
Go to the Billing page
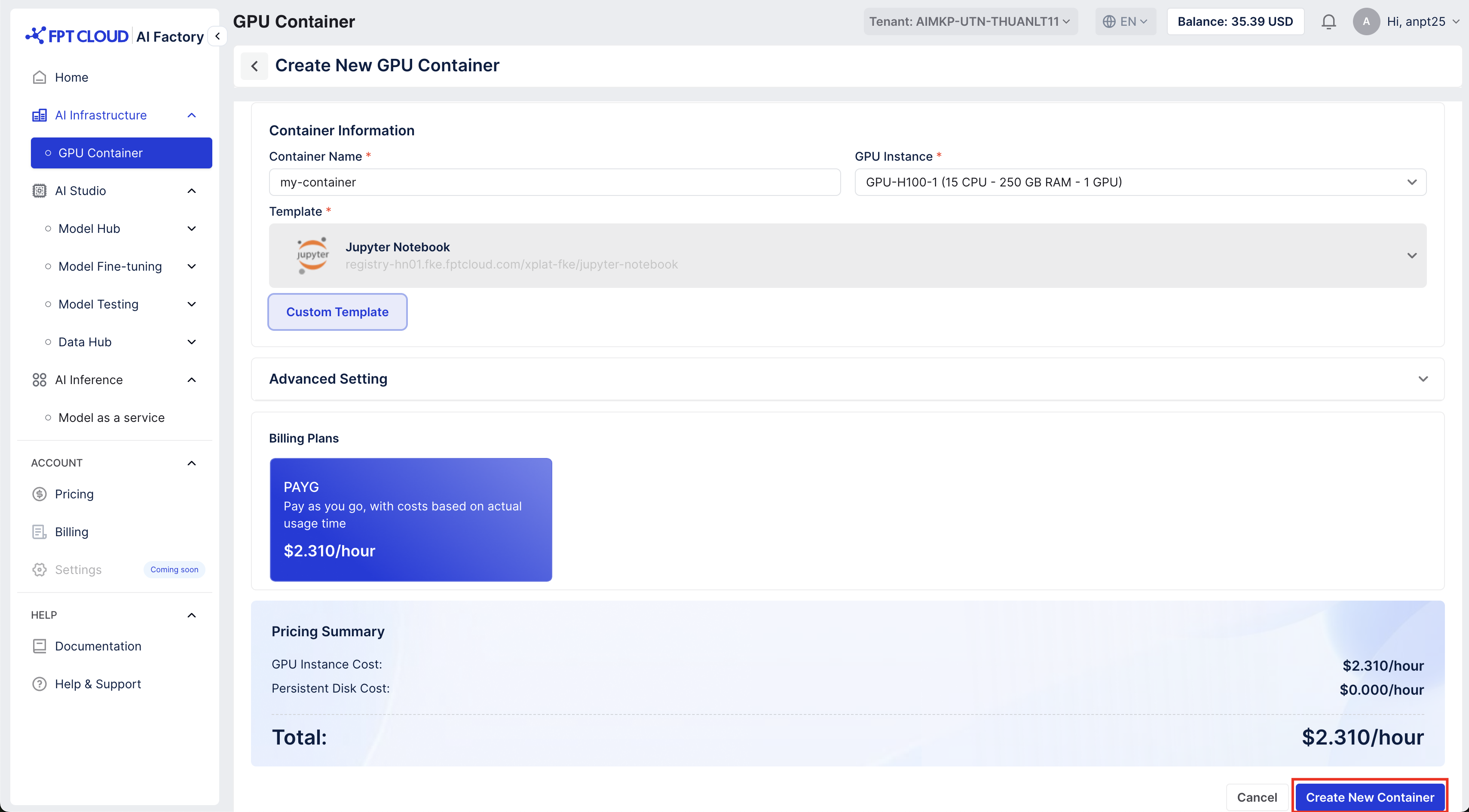pyautogui.click(x=71, y=532)
